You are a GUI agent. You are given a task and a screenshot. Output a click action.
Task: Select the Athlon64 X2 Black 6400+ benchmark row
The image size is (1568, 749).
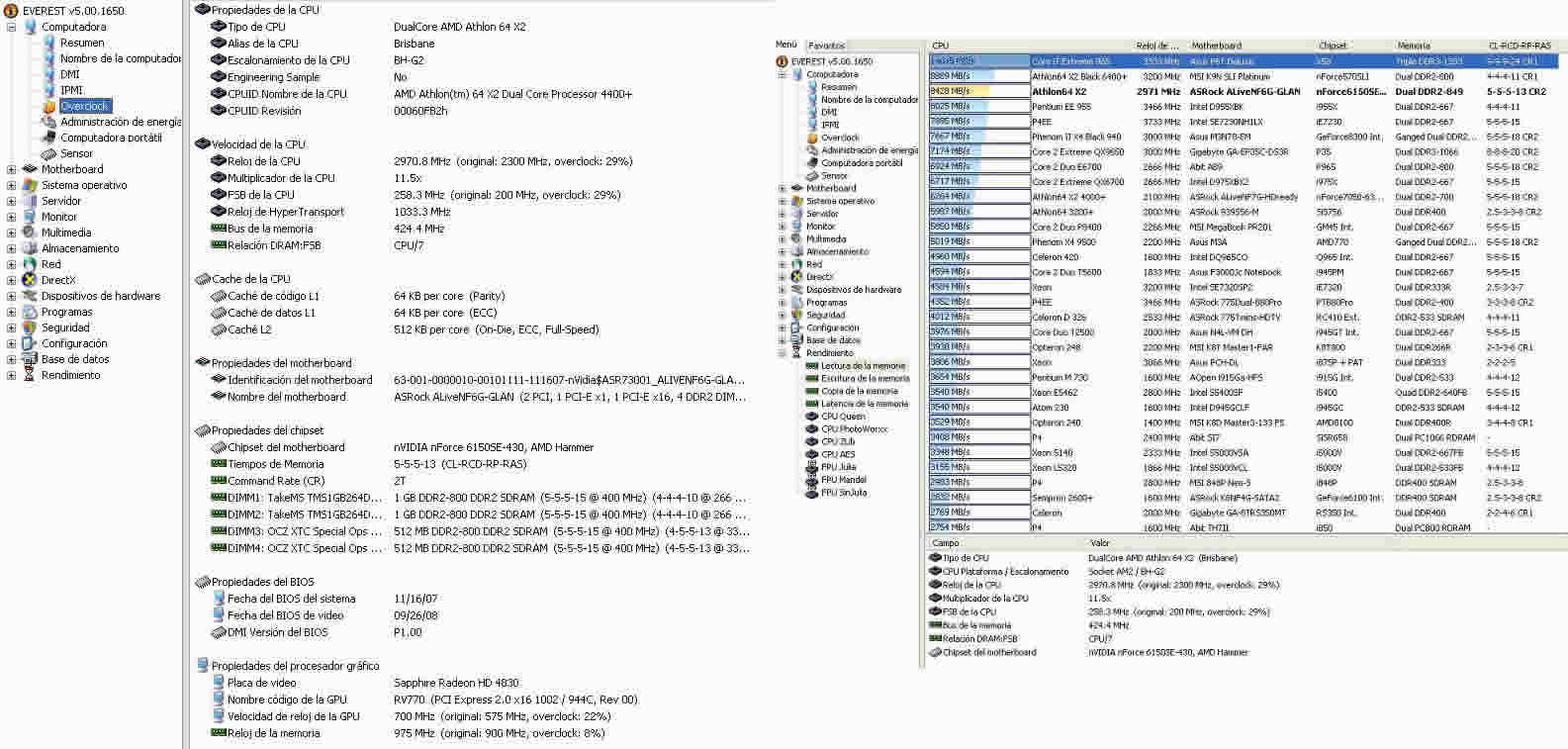tap(1243, 76)
